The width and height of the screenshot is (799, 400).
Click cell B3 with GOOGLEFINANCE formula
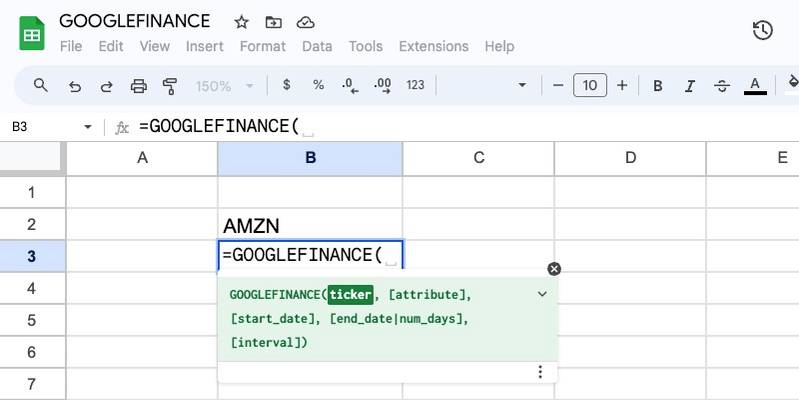tap(310, 255)
